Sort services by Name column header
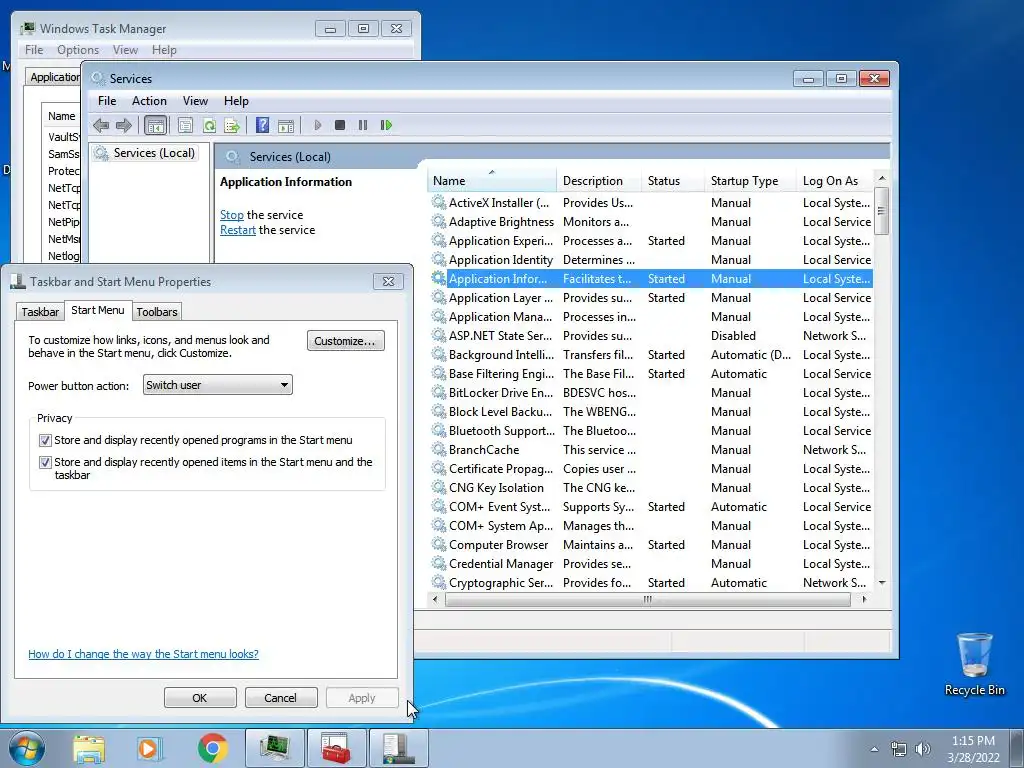 click(x=492, y=181)
